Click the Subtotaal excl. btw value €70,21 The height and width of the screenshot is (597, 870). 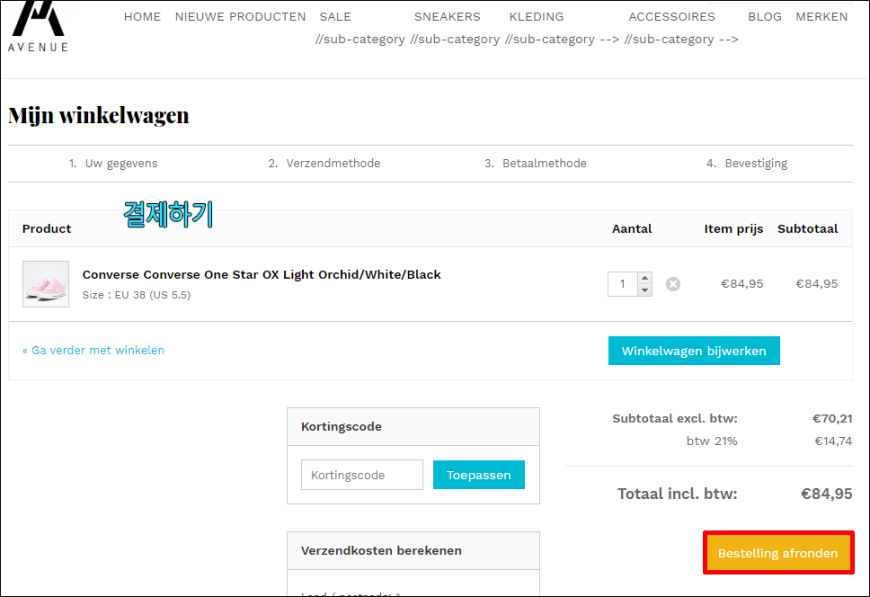click(832, 418)
